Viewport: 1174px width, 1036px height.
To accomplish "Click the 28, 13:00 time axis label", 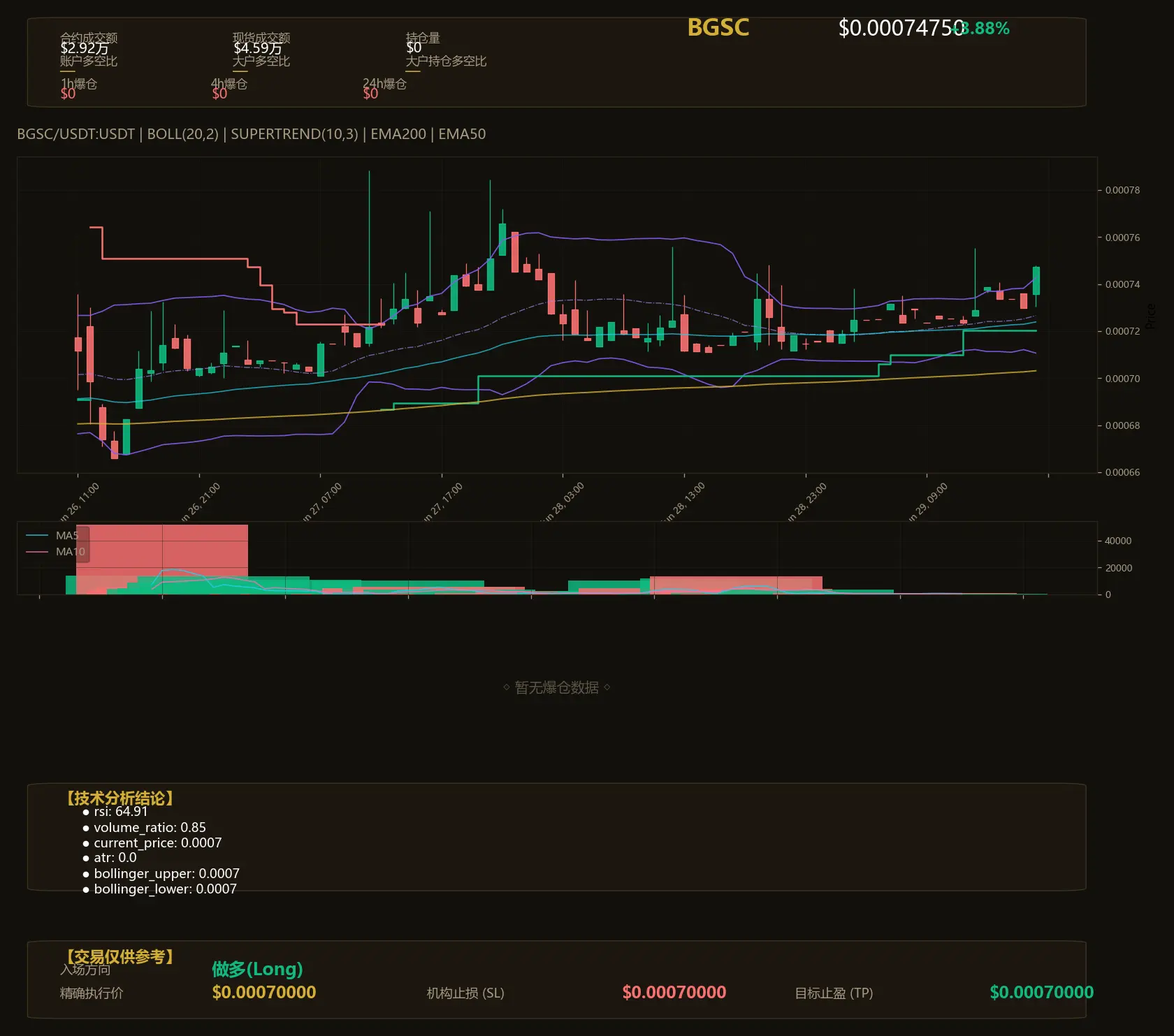I will 685,502.
